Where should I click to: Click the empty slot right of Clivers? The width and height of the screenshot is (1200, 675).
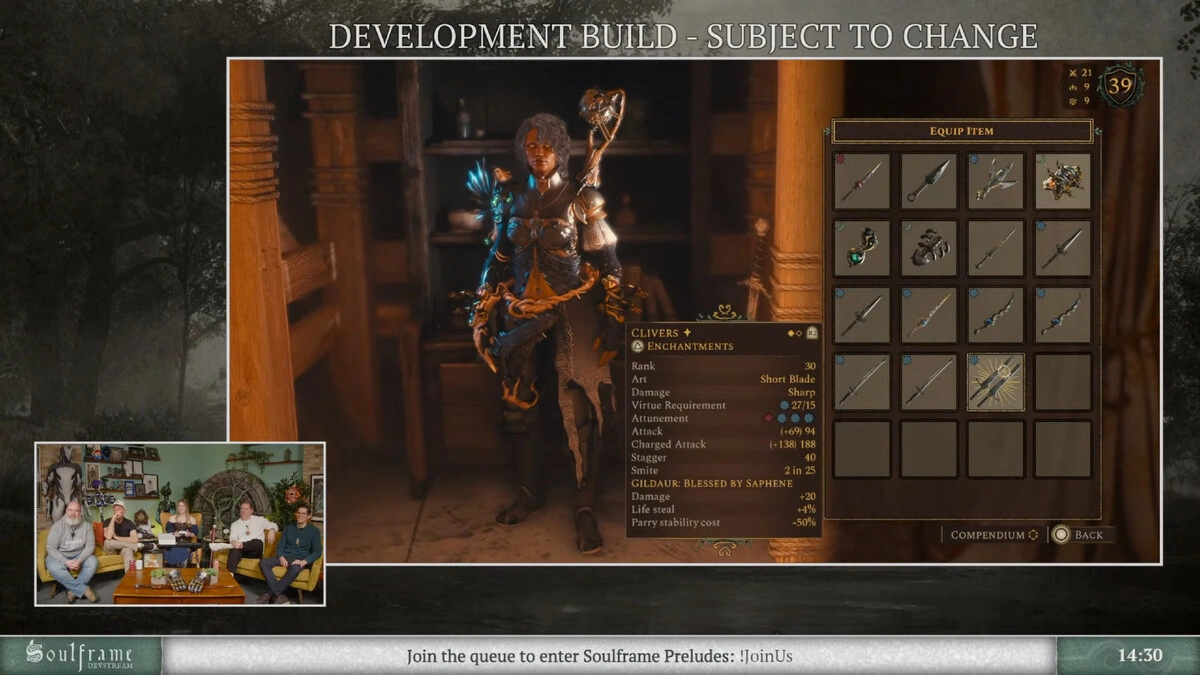(x=1062, y=382)
